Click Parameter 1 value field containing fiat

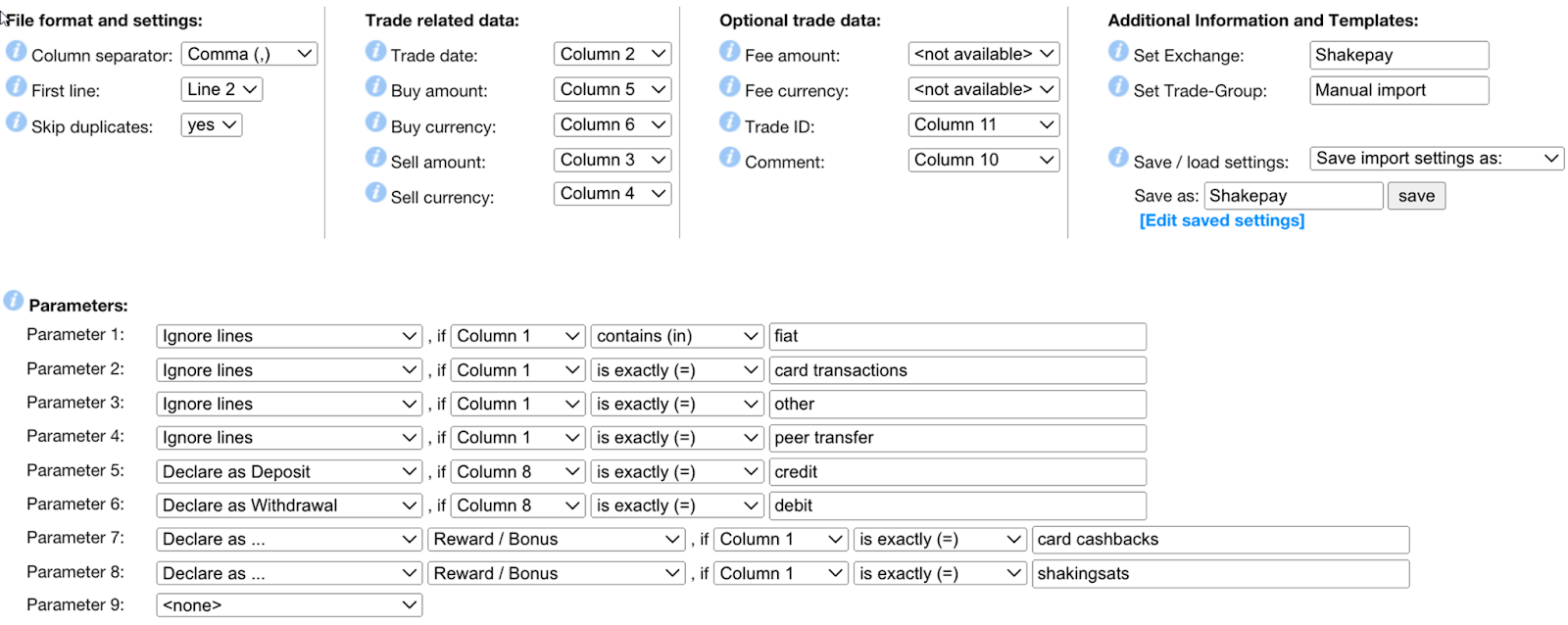[x=957, y=336]
